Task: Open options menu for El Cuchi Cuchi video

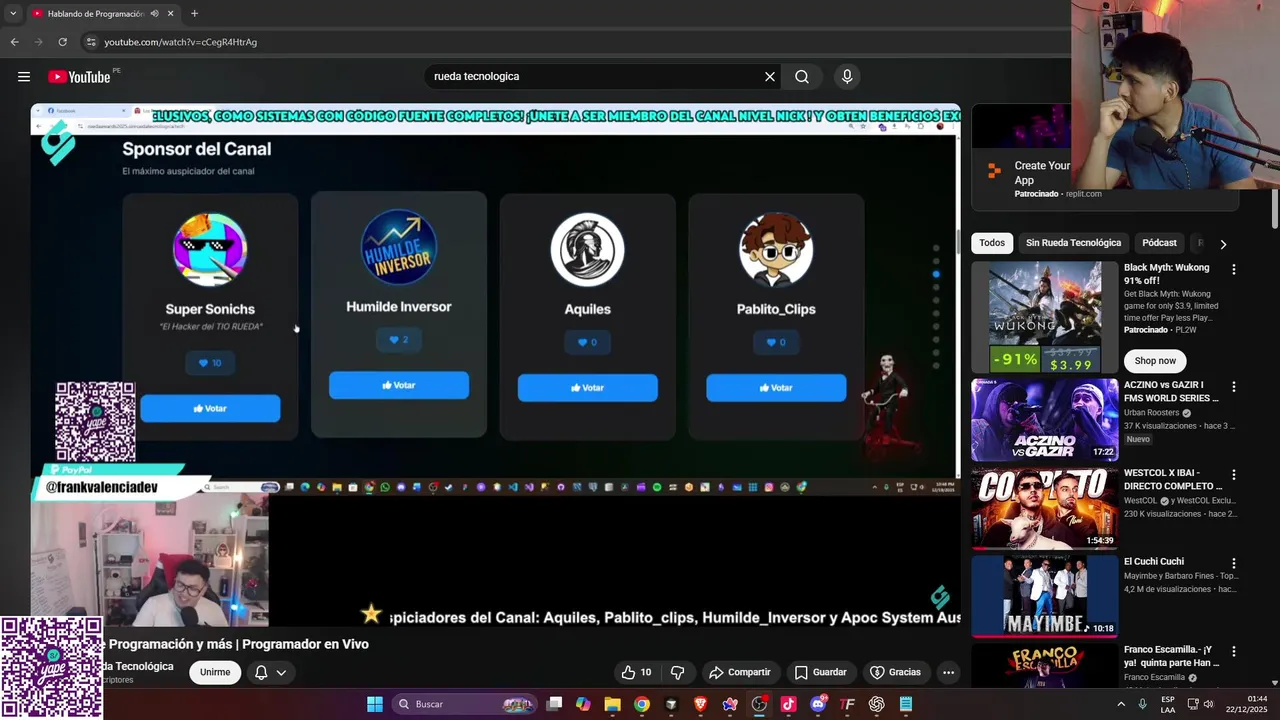Action: pos(1233,563)
